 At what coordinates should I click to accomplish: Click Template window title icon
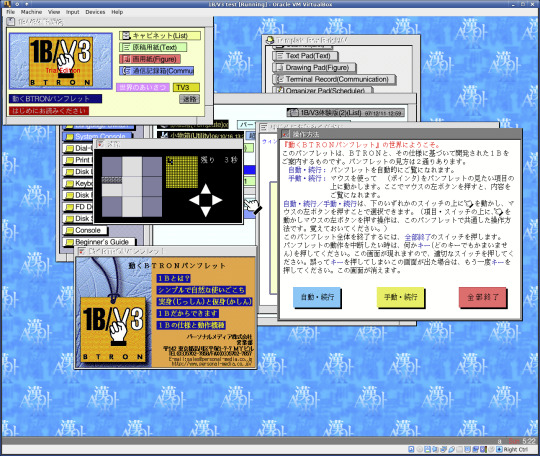point(269,40)
